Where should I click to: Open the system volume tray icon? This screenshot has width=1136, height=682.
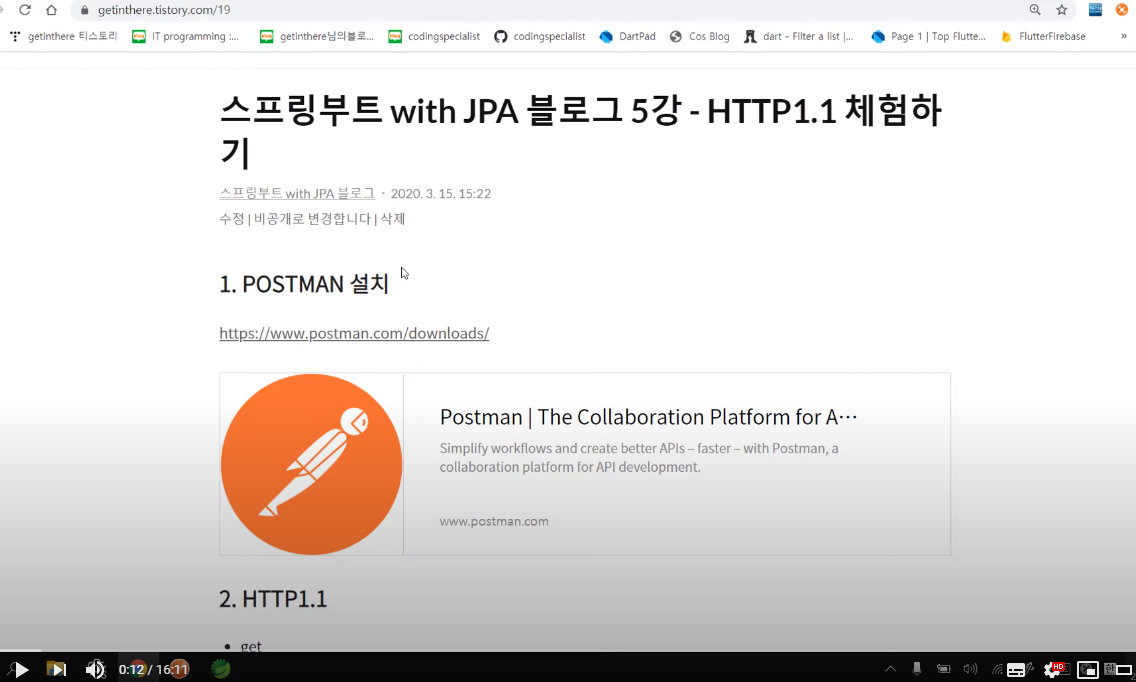click(x=970, y=669)
